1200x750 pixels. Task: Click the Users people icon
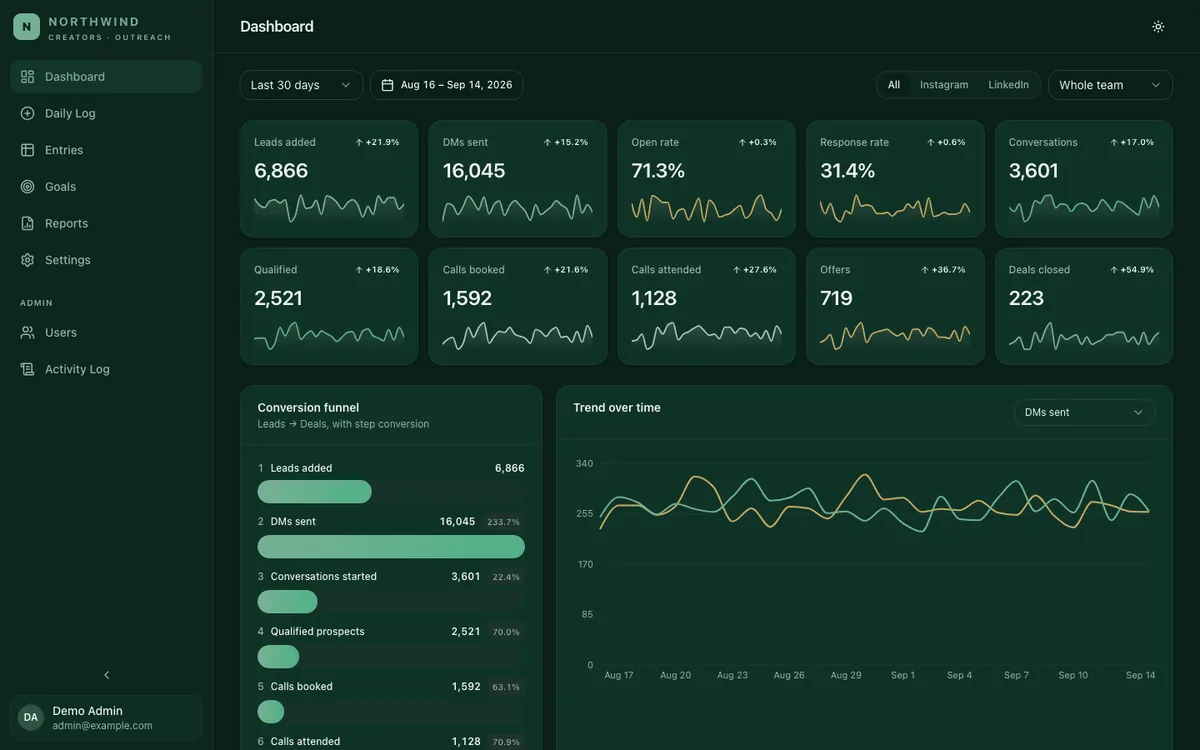click(x=27, y=332)
